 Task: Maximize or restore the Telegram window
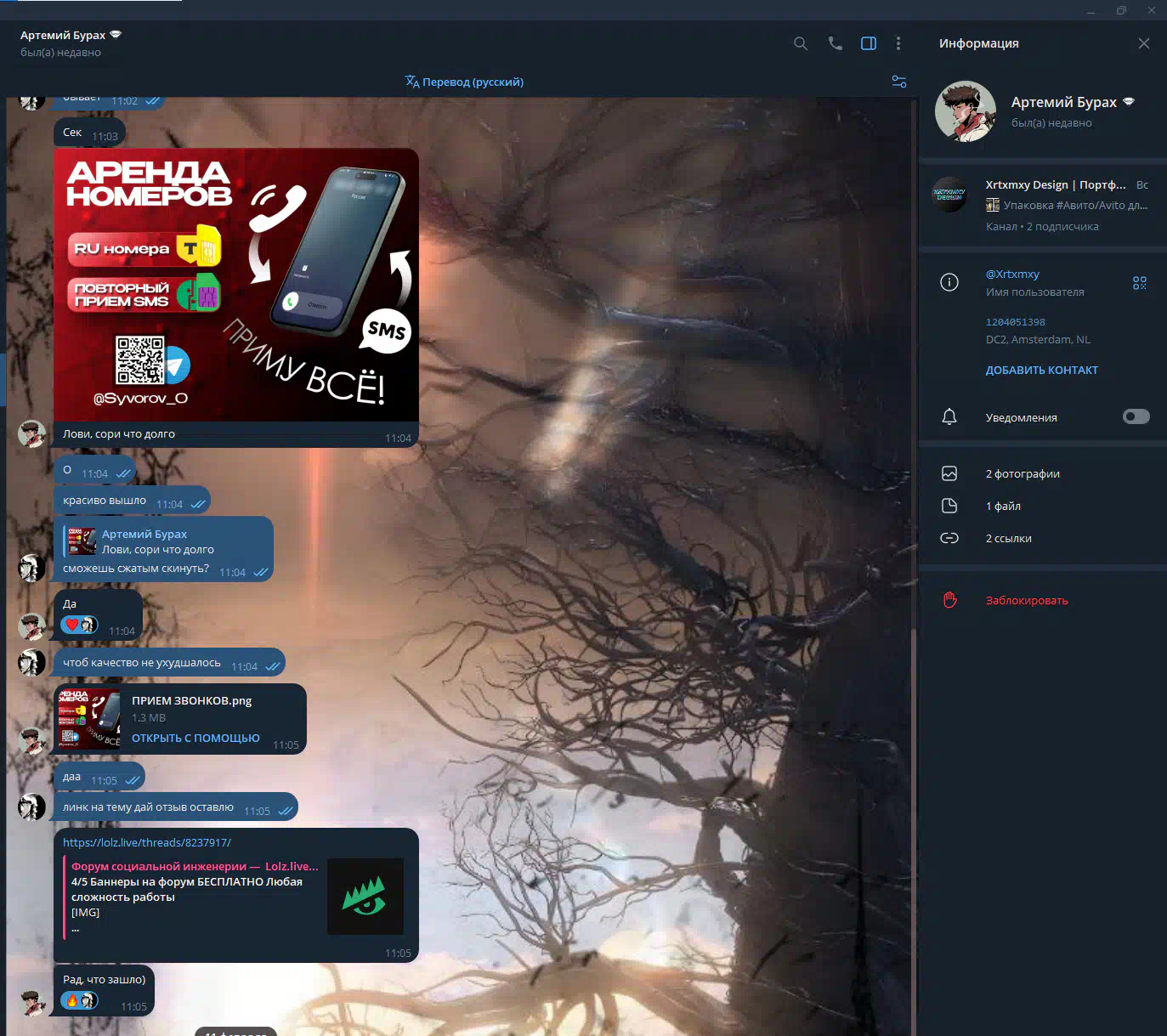[1121, 10]
